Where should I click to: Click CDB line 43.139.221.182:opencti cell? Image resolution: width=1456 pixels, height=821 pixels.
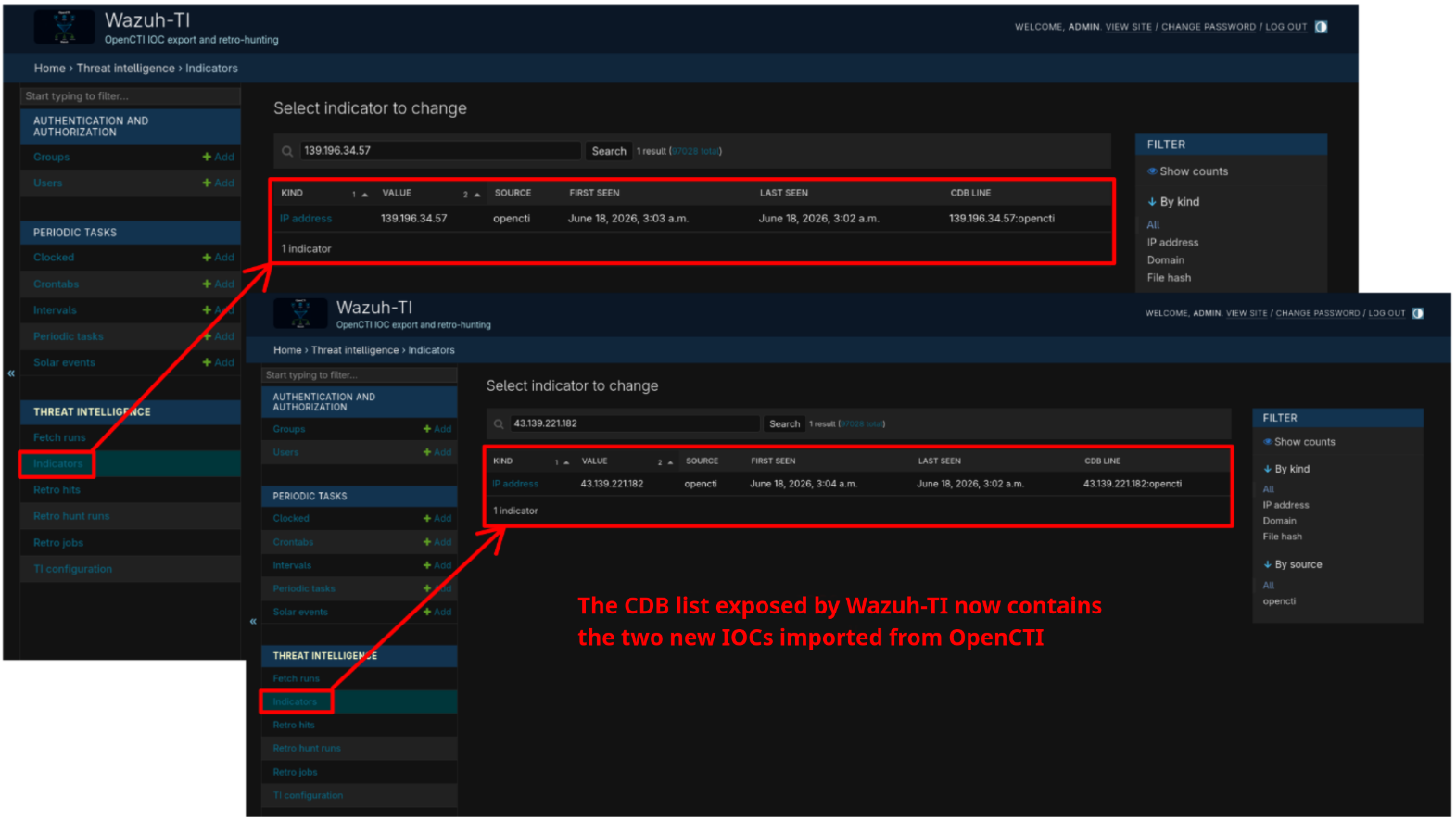1133,484
